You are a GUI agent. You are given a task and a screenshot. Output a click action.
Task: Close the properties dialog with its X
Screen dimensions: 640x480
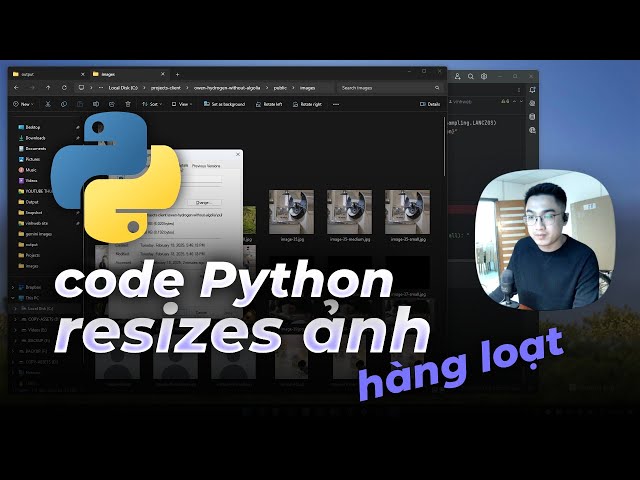point(238,154)
